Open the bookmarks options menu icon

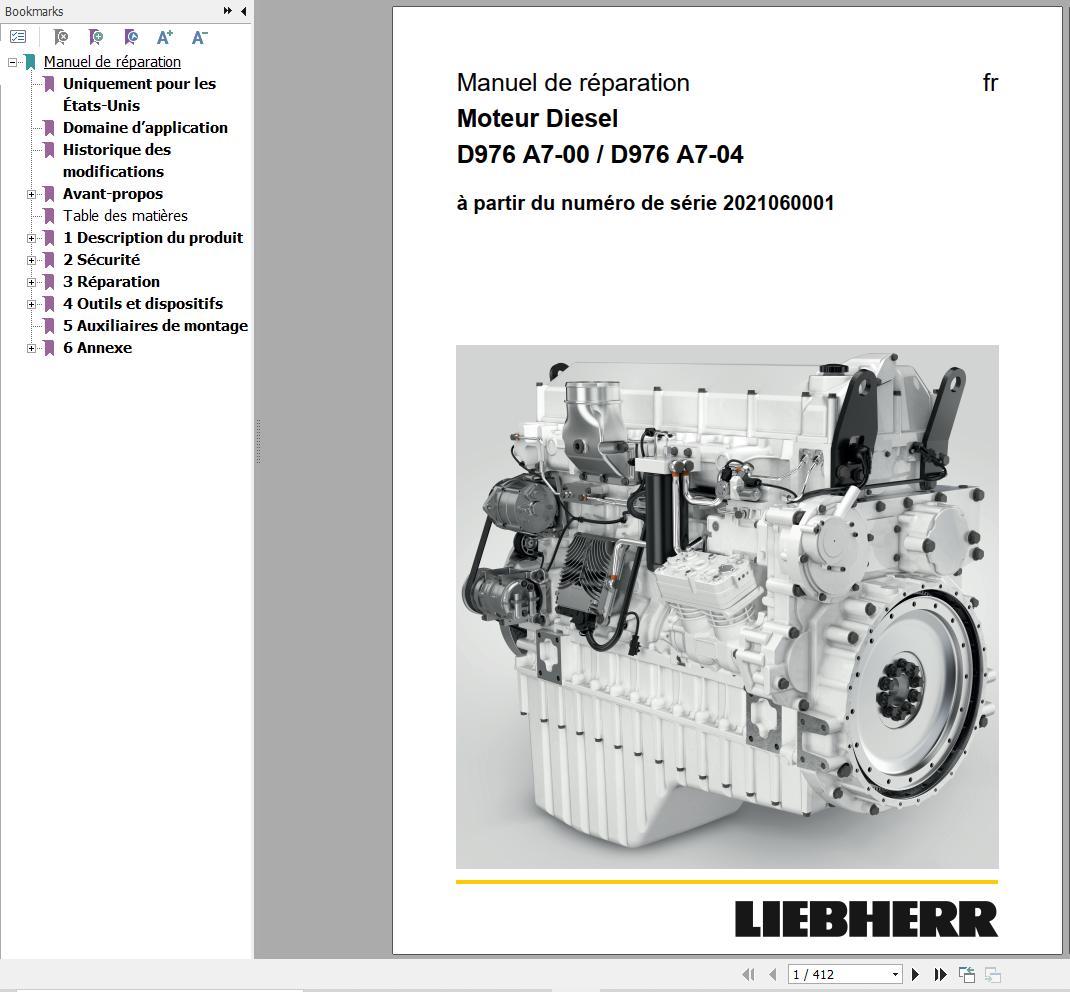click(18, 37)
